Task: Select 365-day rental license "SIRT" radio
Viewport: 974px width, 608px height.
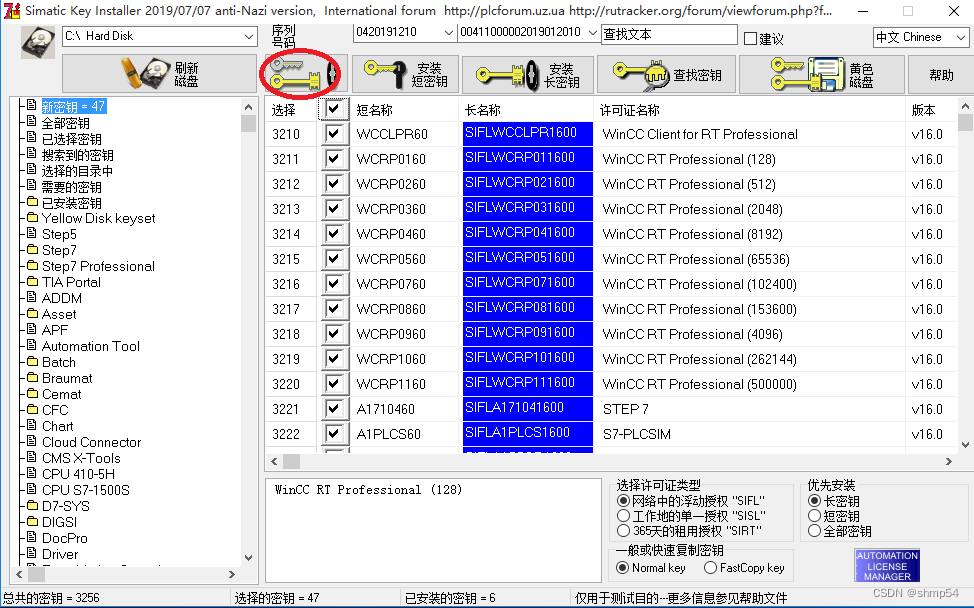Action: (x=623, y=530)
